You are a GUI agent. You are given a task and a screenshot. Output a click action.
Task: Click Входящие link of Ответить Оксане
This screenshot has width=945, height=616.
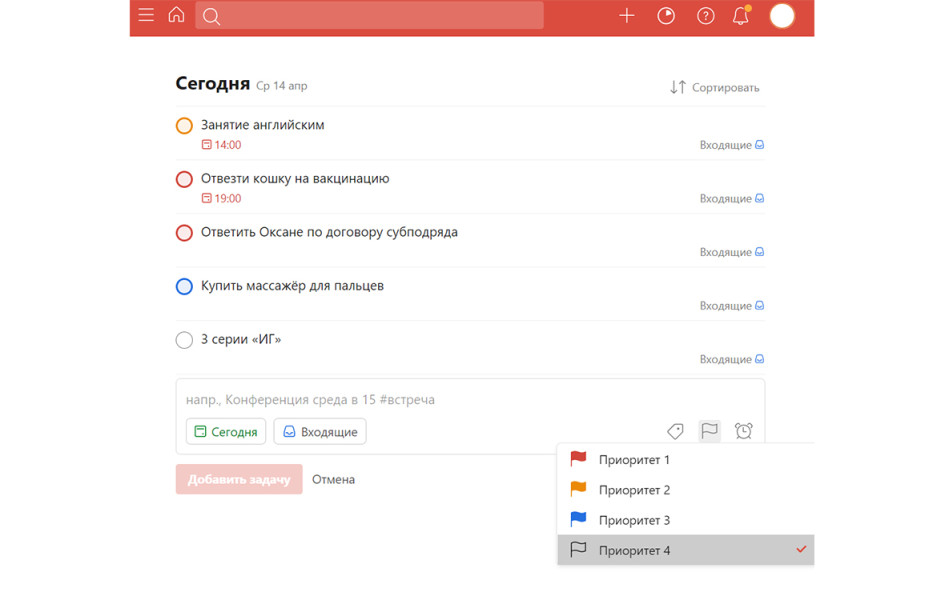732,252
